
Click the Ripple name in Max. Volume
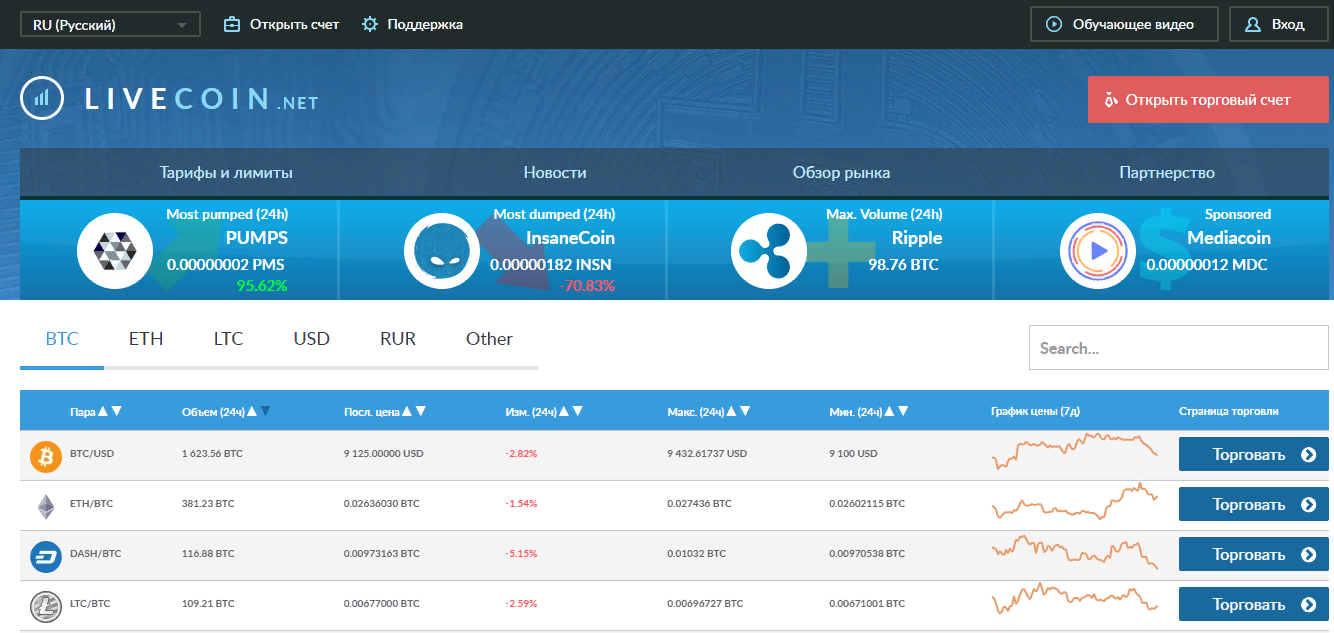917,238
